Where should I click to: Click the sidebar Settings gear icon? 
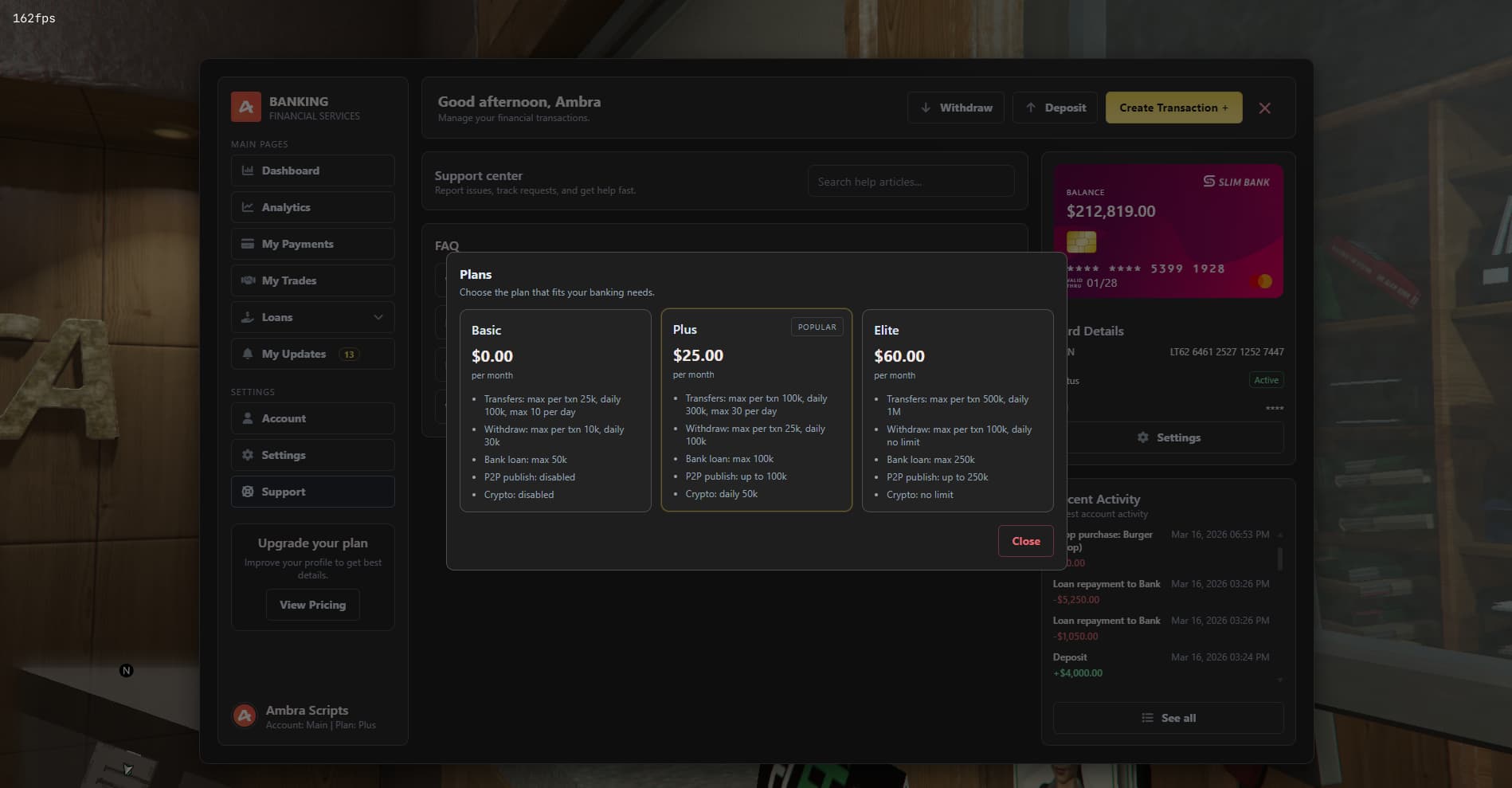(x=248, y=455)
